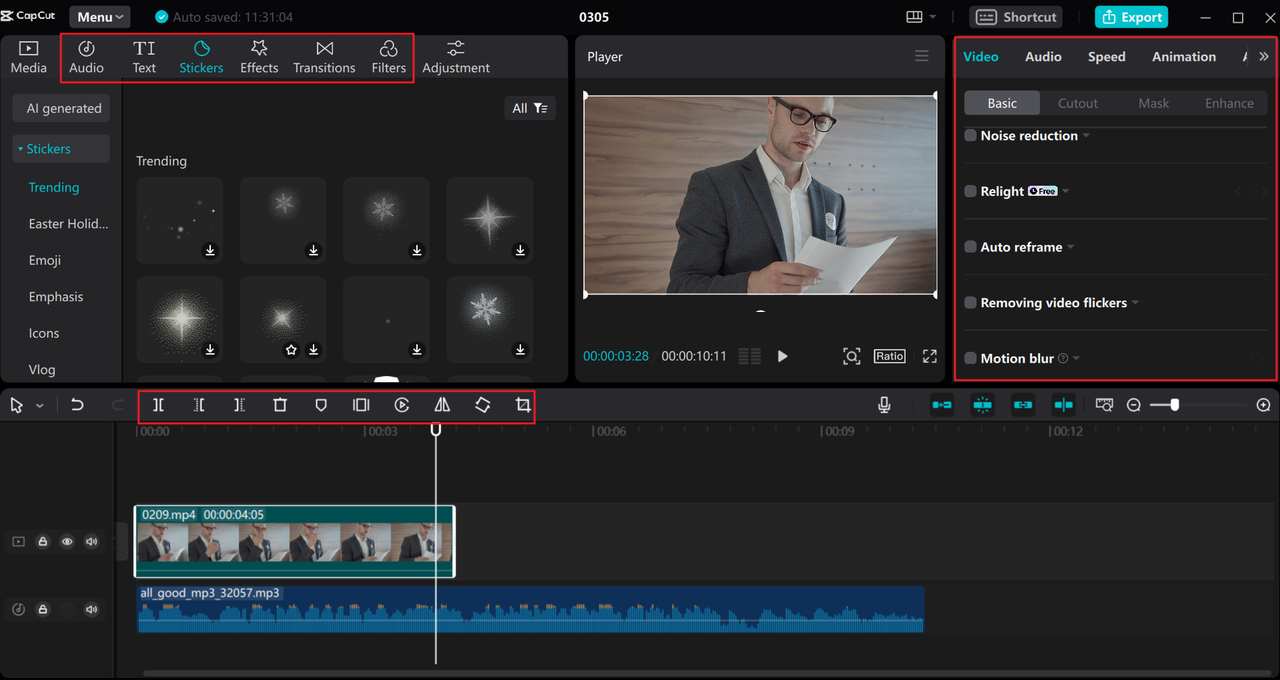
Task: Enable Removing video flickers checkbox
Action: [970, 302]
